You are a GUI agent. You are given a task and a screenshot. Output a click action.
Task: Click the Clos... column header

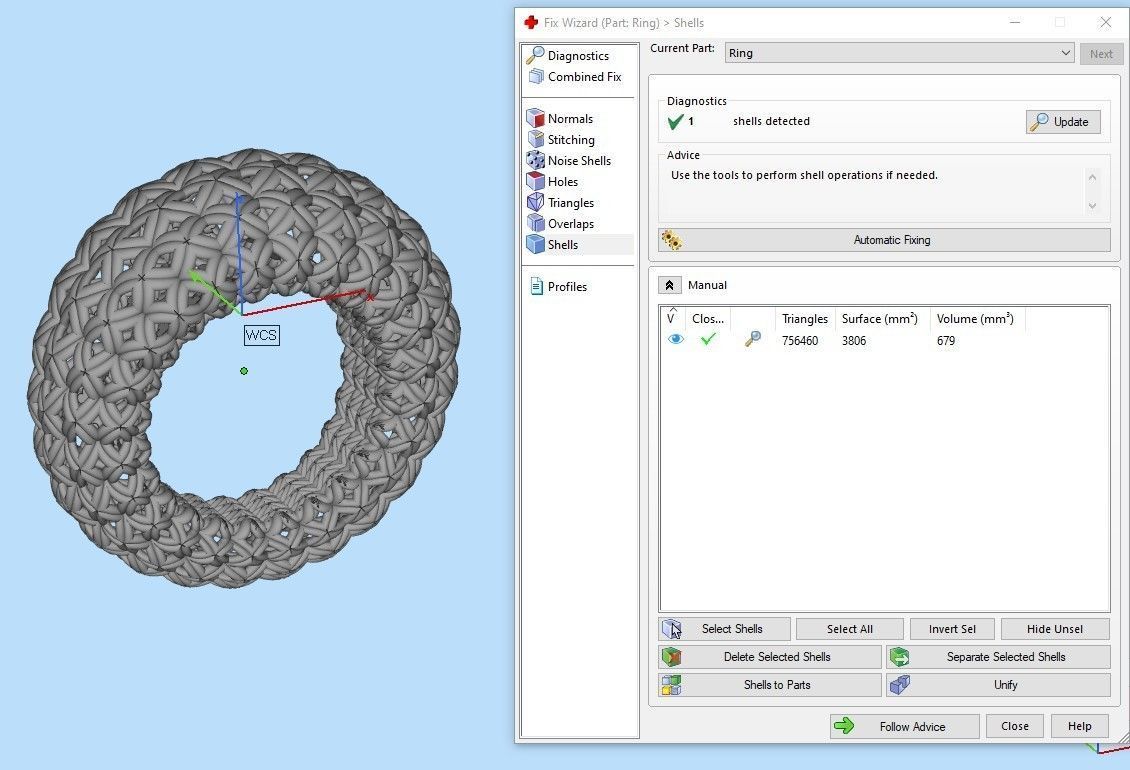708,319
